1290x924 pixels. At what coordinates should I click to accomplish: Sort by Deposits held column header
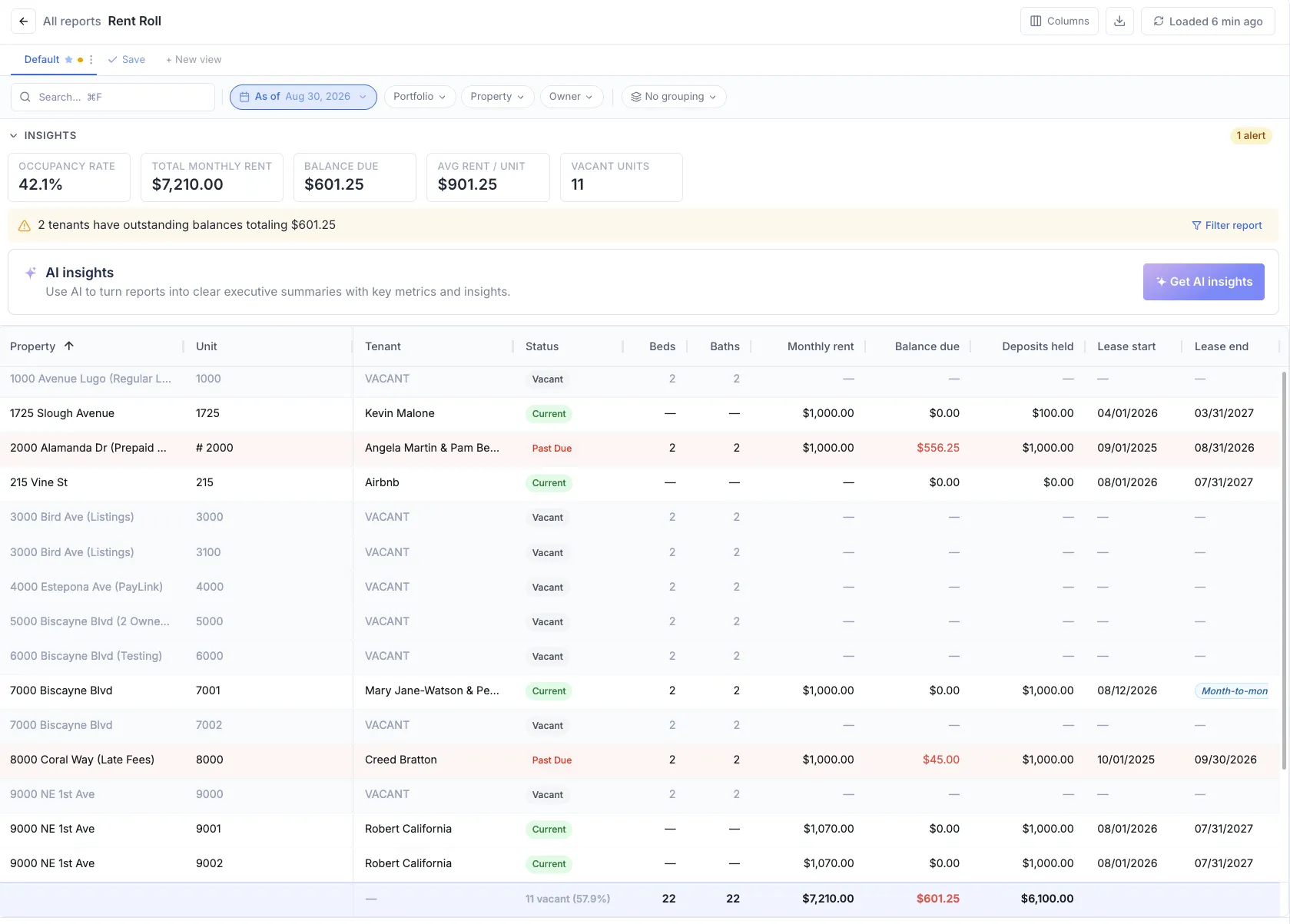pyautogui.click(x=1037, y=346)
